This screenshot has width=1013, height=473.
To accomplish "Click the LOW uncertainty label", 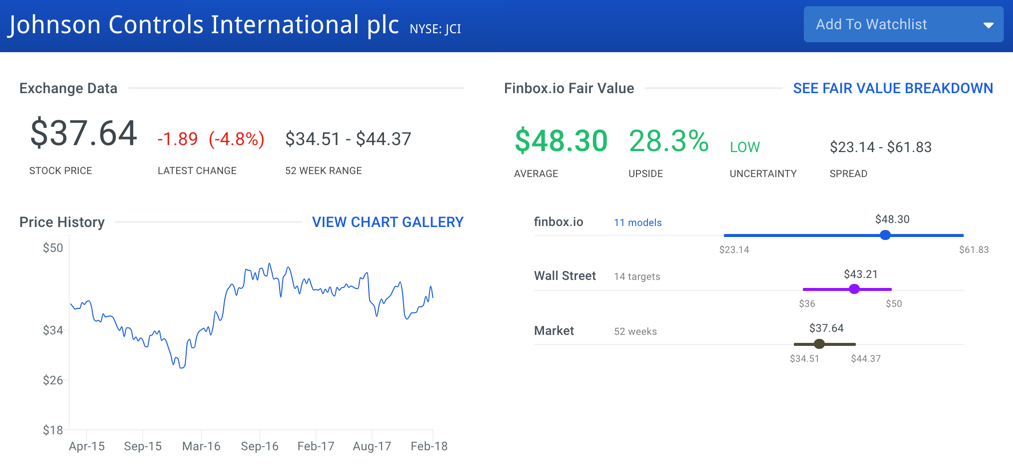I will [745, 147].
